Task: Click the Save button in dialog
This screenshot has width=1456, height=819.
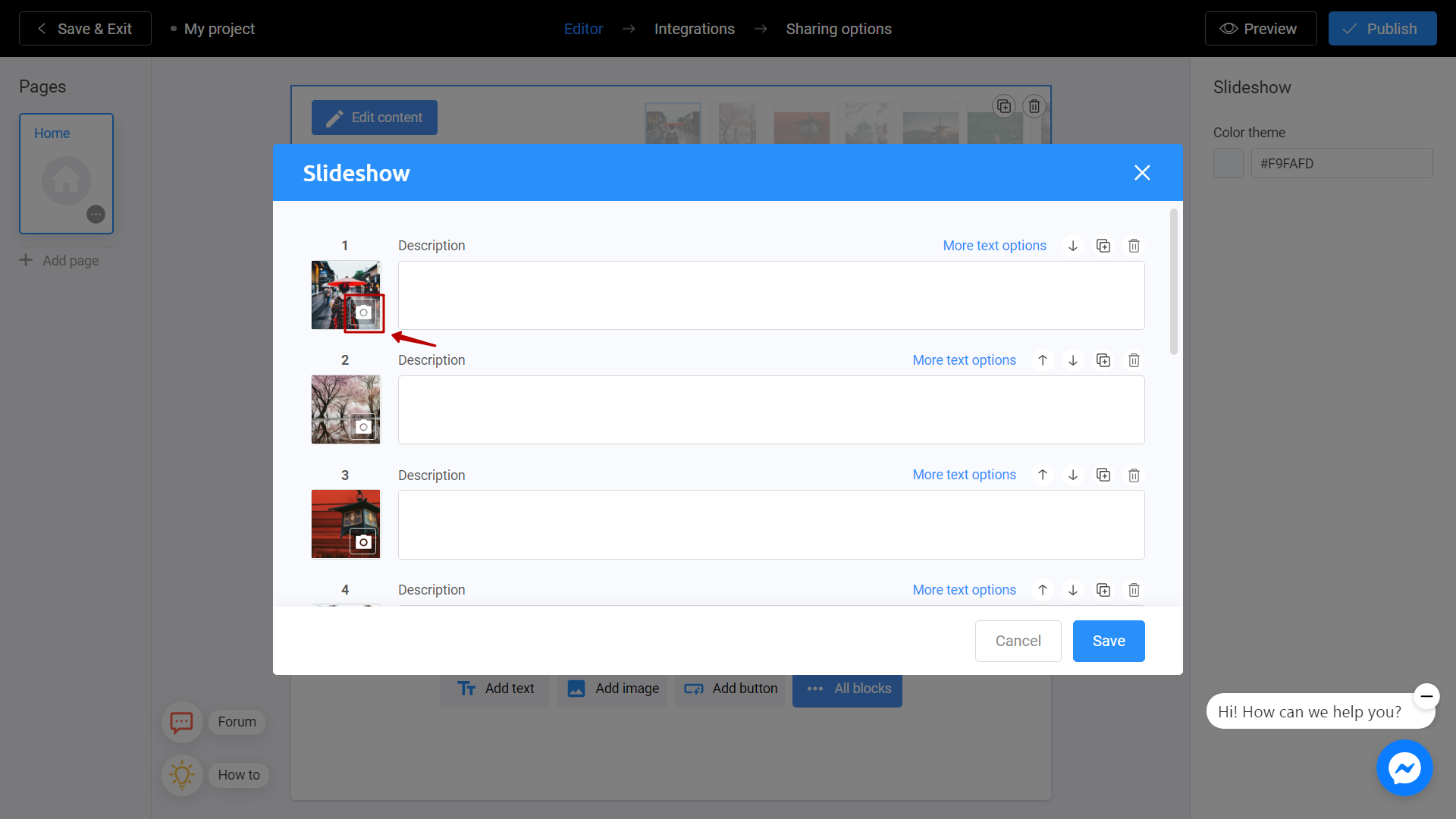Action: (1109, 640)
